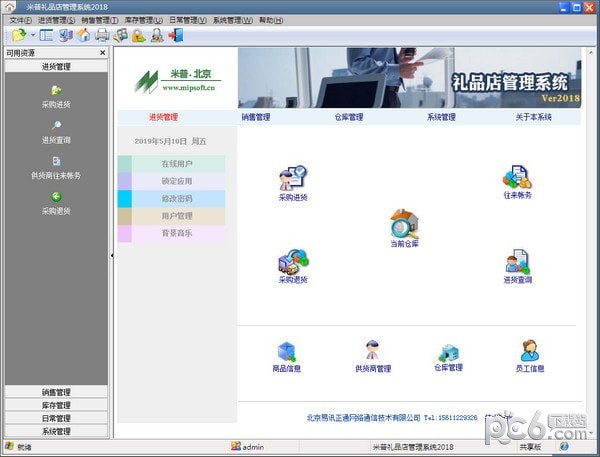Click the 礼品店管理系统 banner image
This screenshot has width=600, height=457.
point(409,78)
